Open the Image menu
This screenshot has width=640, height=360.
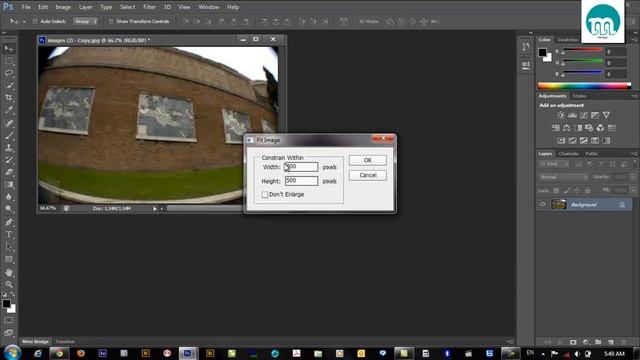(63, 7)
